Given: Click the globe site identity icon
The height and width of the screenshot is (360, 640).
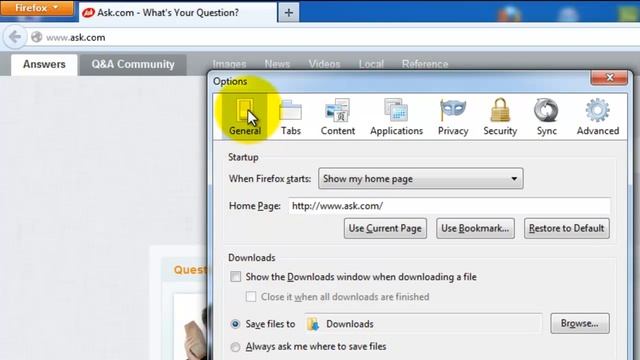Looking at the screenshot, I should (37, 37).
